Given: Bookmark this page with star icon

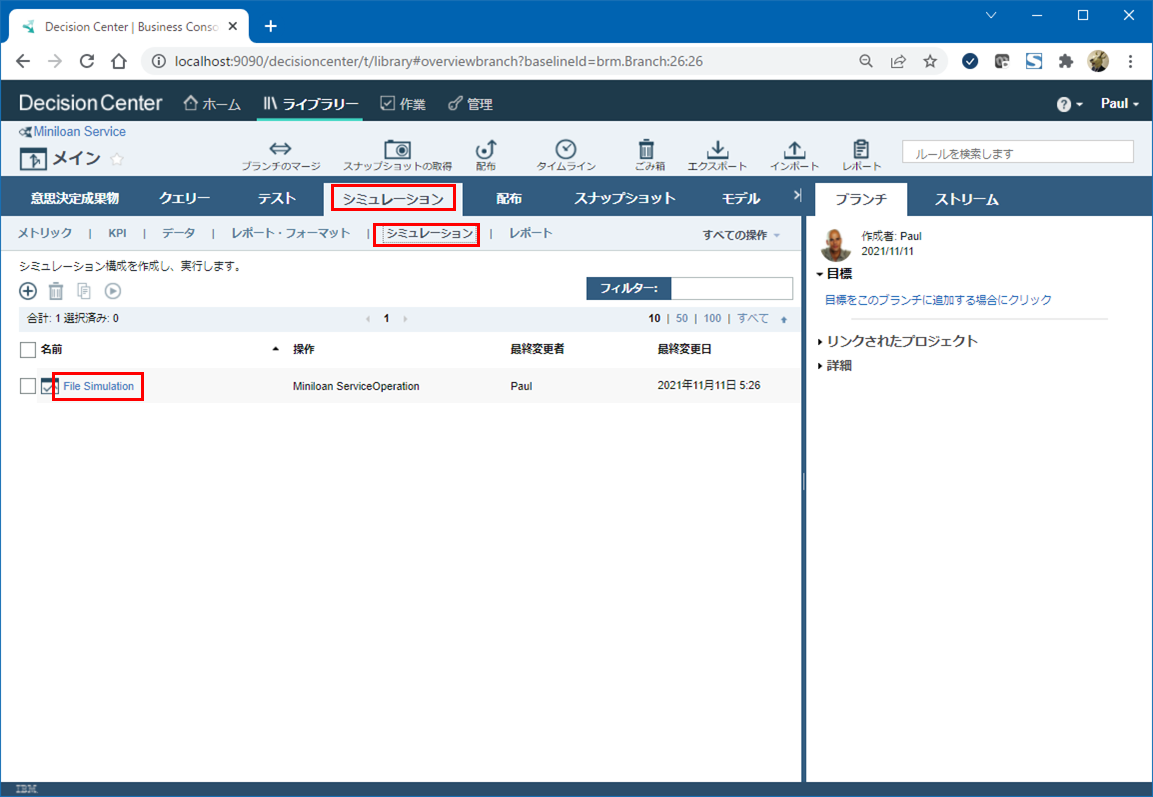Looking at the screenshot, I should tap(930, 61).
